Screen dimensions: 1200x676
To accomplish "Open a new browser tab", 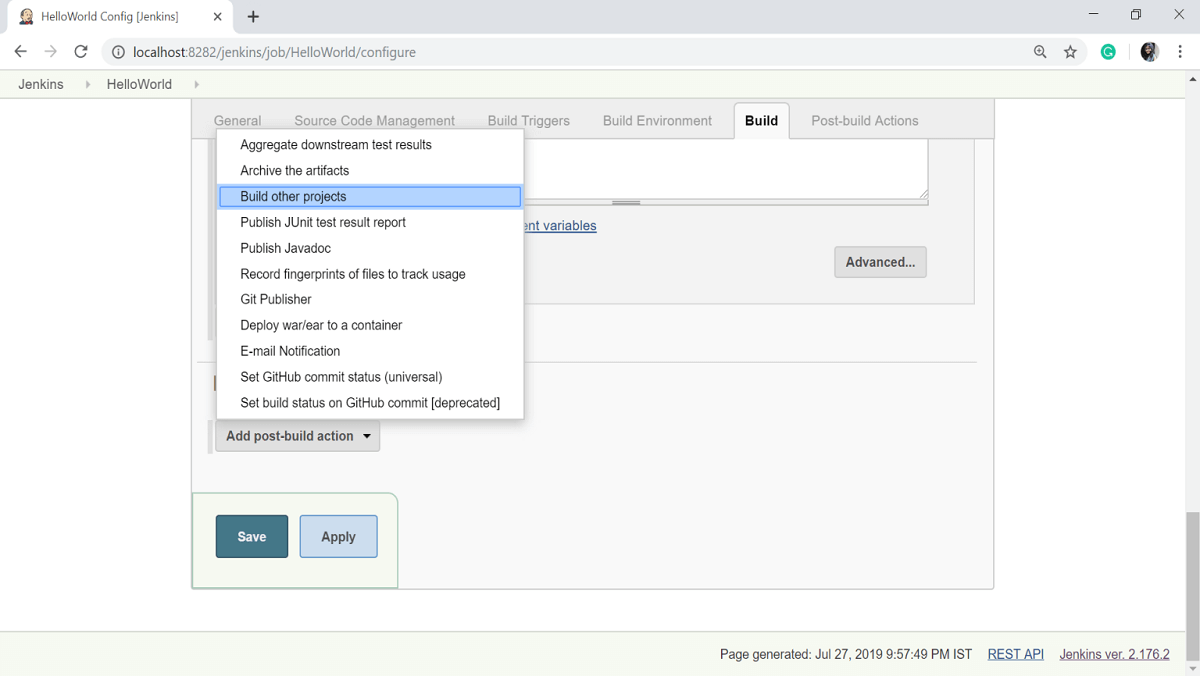I will (253, 17).
